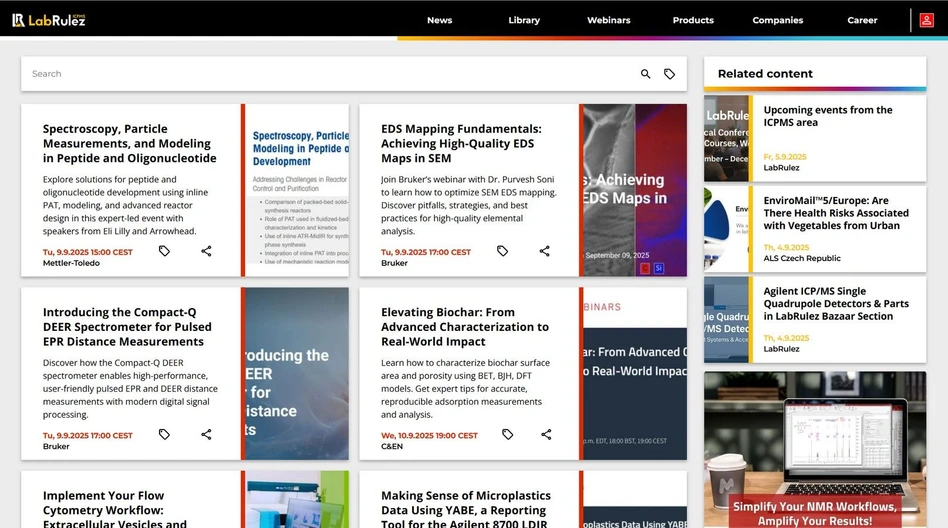Click the EnviroMail related content thumbnail

click(x=726, y=229)
